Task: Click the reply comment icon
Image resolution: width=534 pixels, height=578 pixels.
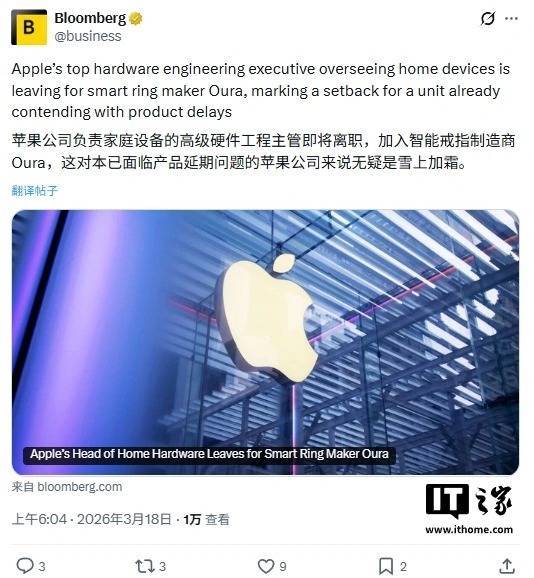Action: coord(25,566)
